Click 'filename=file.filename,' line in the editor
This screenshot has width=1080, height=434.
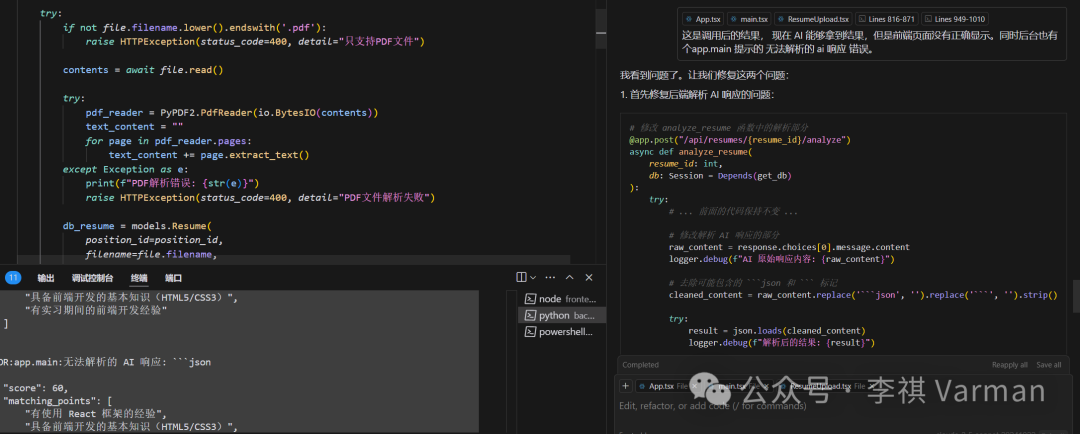coord(151,254)
